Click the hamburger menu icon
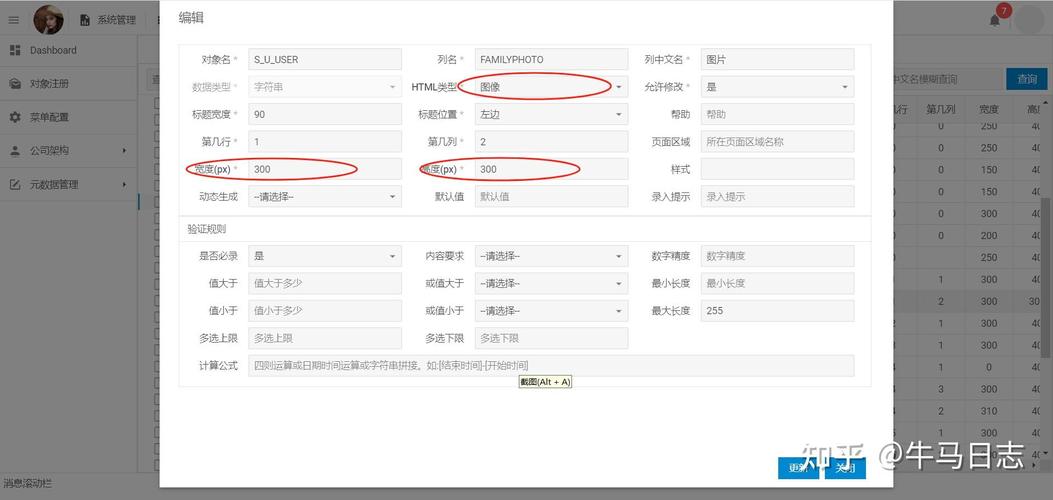1053x500 pixels. click(x=14, y=19)
